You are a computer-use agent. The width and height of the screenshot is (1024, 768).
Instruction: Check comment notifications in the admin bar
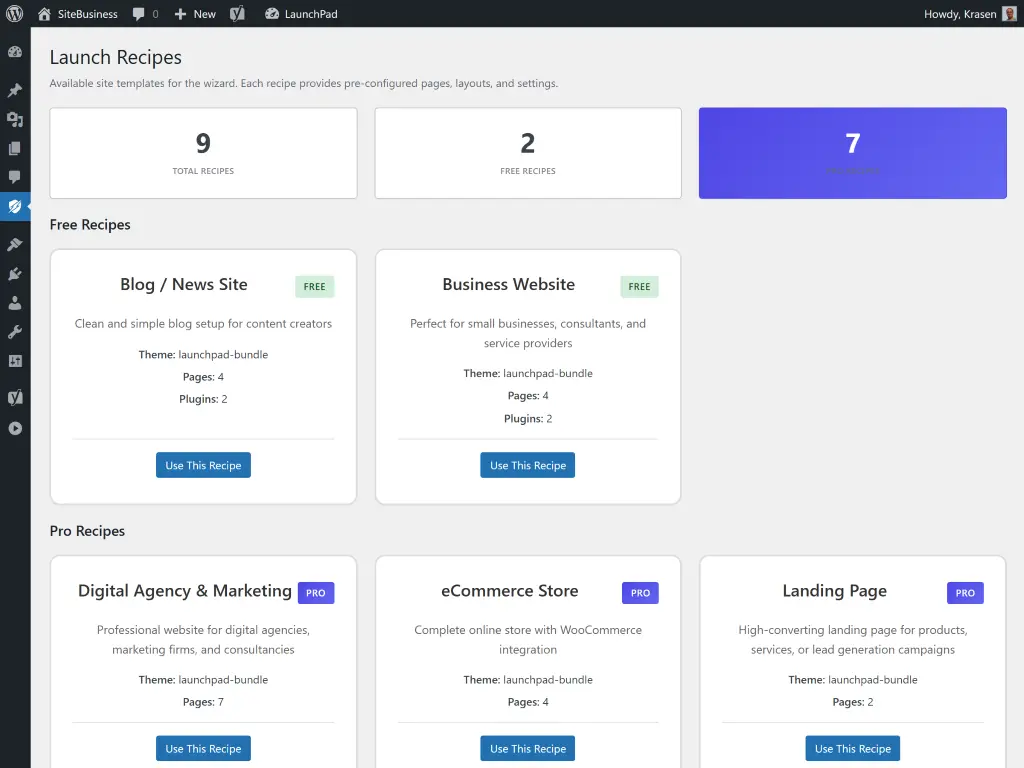point(145,14)
